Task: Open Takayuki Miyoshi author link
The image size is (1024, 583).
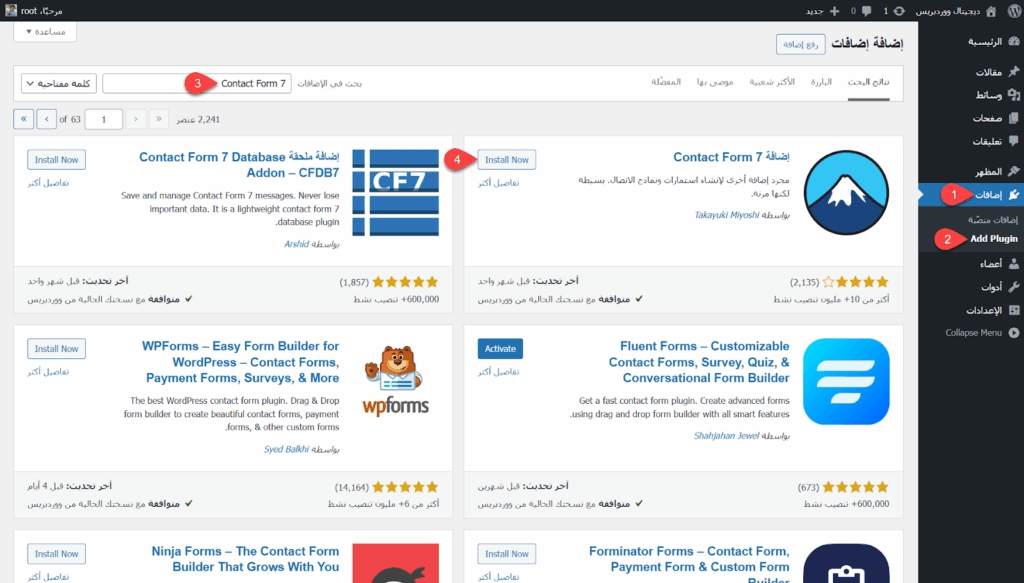Action: [726, 215]
